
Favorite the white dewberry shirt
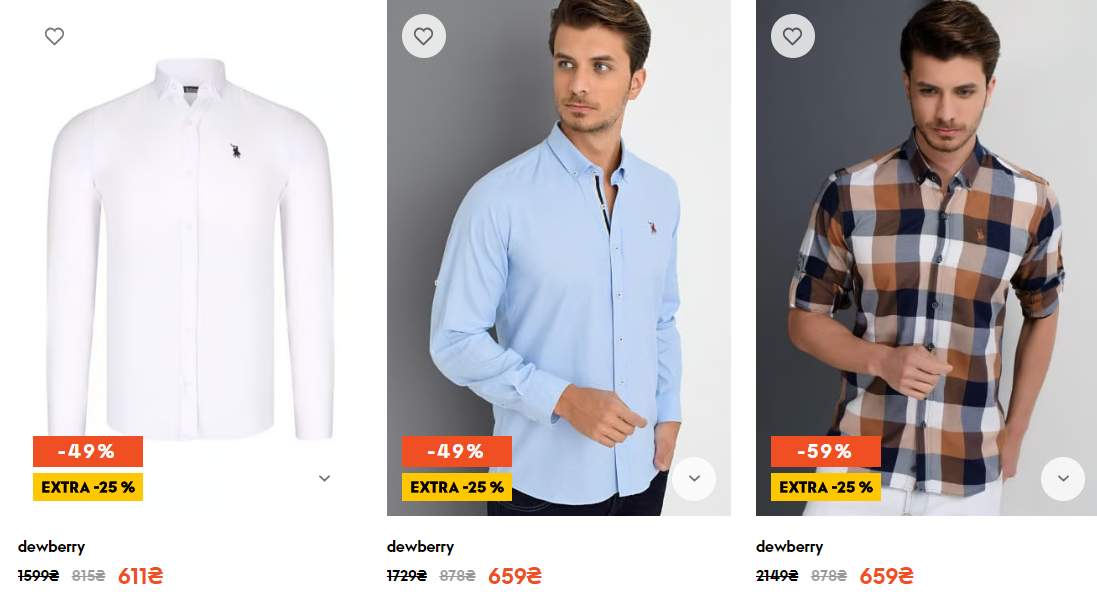pyautogui.click(x=55, y=37)
